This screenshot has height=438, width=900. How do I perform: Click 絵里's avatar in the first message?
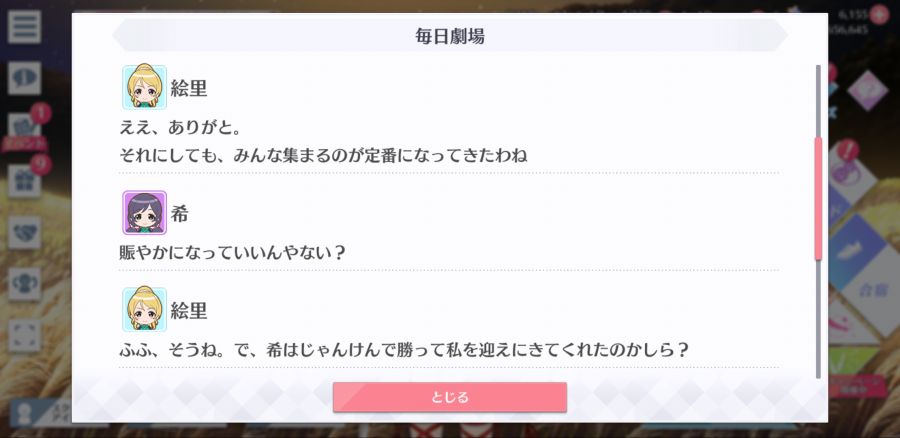pos(144,87)
